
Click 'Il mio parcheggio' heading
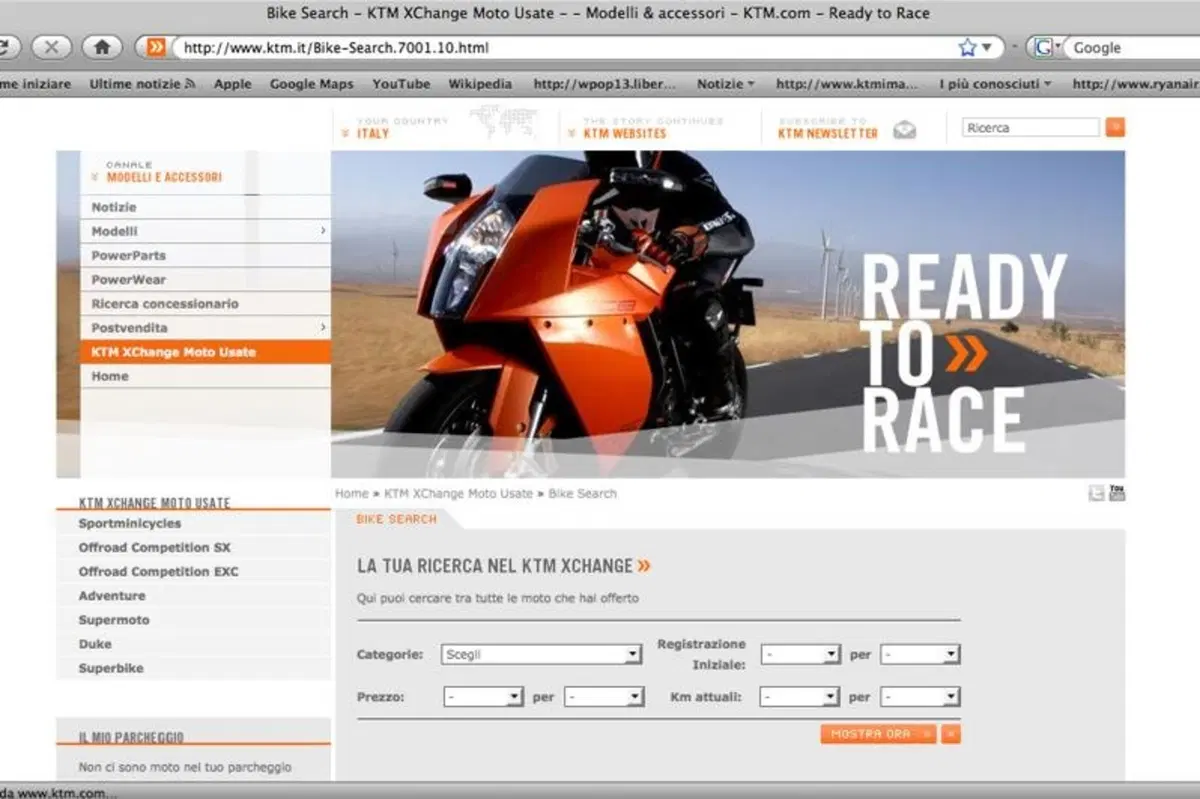tap(131, 737)
